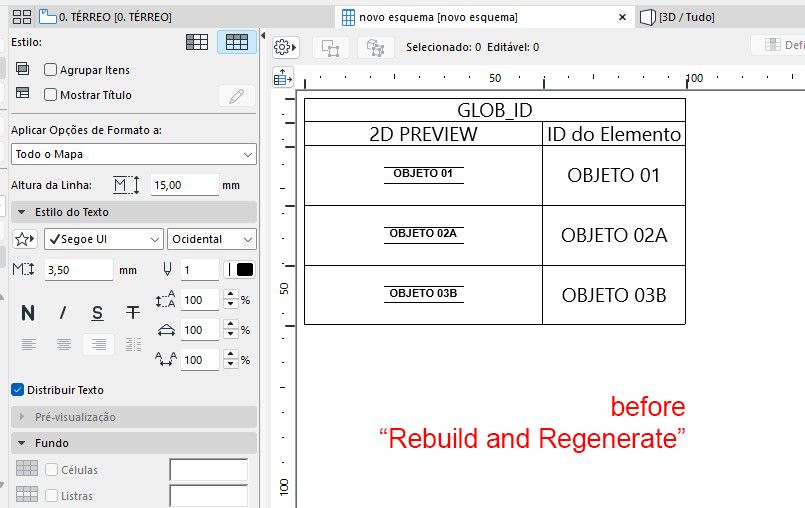The height and width of the screenshot is (508, 805).
Task: Enable Mostrar Título checkbox
Action: (x=50, y=95)
